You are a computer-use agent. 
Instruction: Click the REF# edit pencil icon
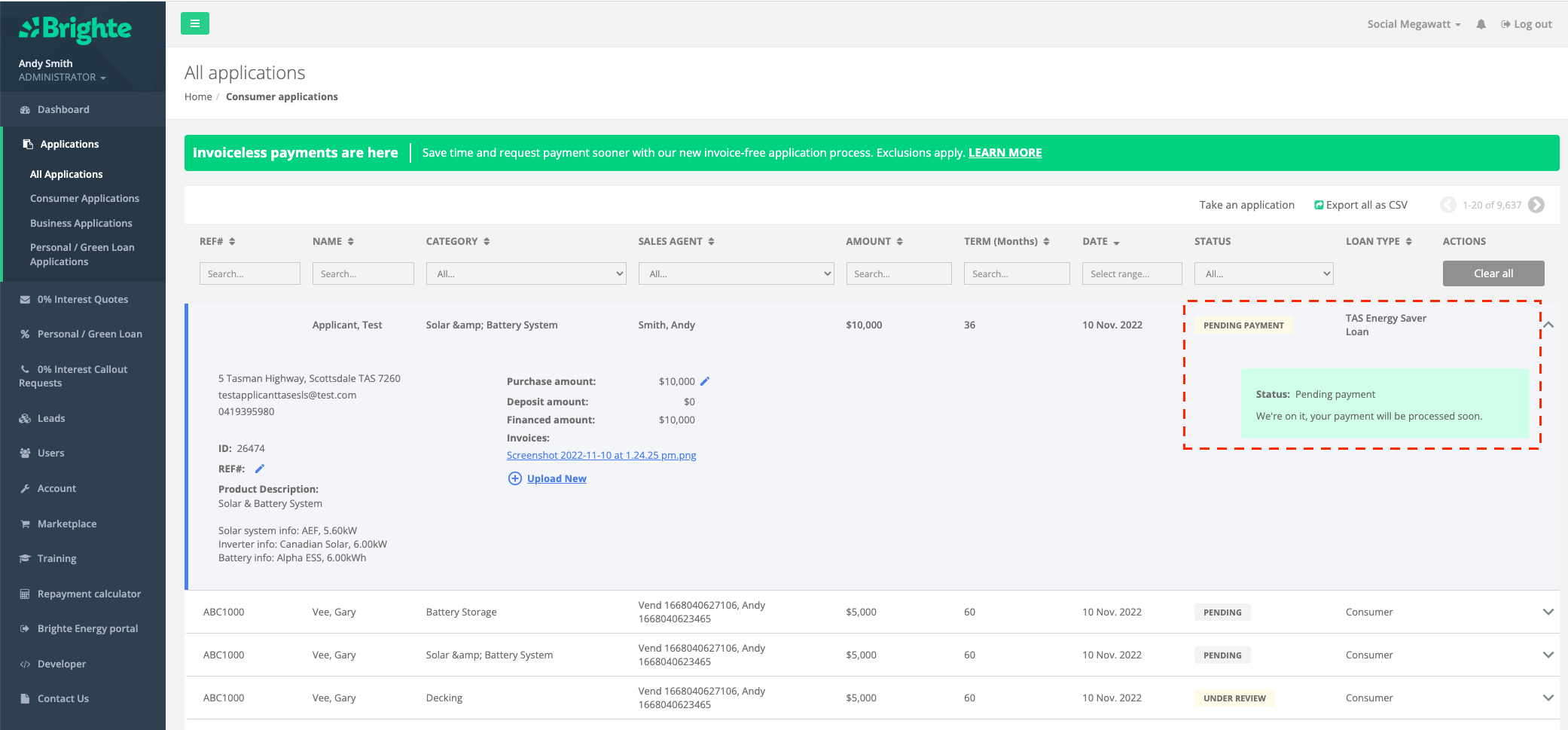click(x=260, y=469)
